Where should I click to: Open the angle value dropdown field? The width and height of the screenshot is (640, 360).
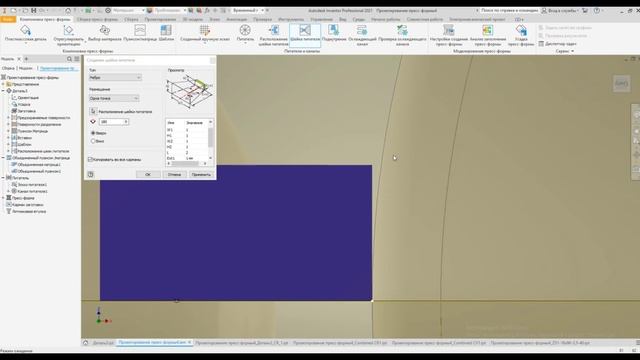pyautogui.click(x=114, y=122)
